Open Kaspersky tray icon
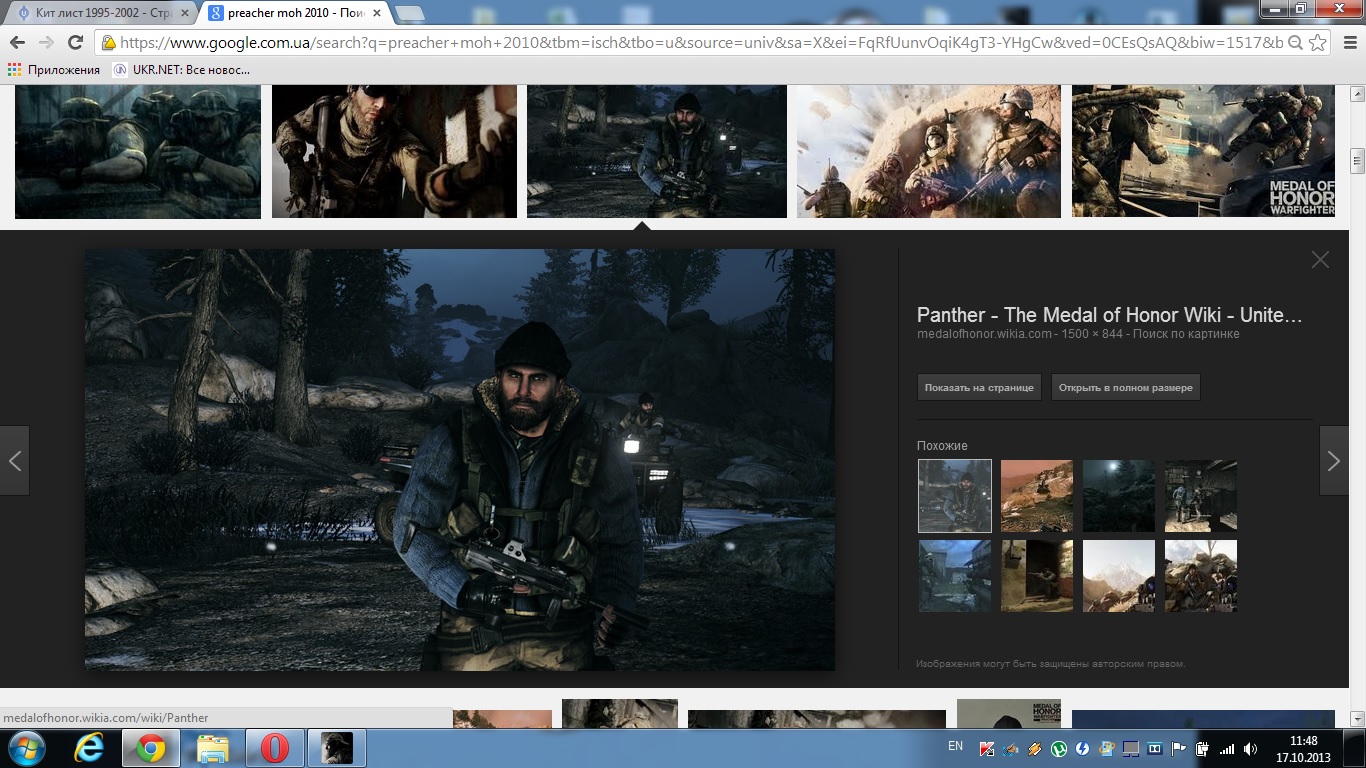 (x=987, y=748)
